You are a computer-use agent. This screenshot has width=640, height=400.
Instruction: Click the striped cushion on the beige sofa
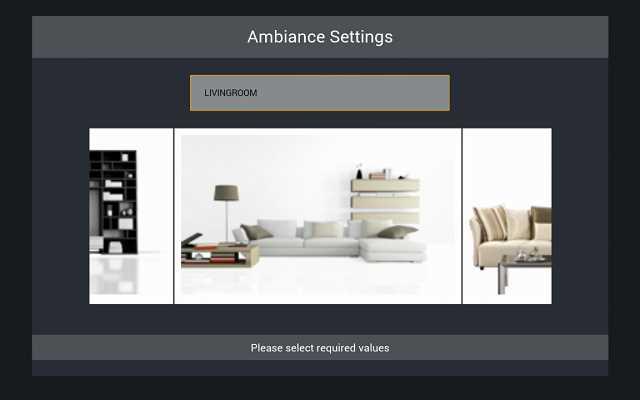[x=491, y=223]
